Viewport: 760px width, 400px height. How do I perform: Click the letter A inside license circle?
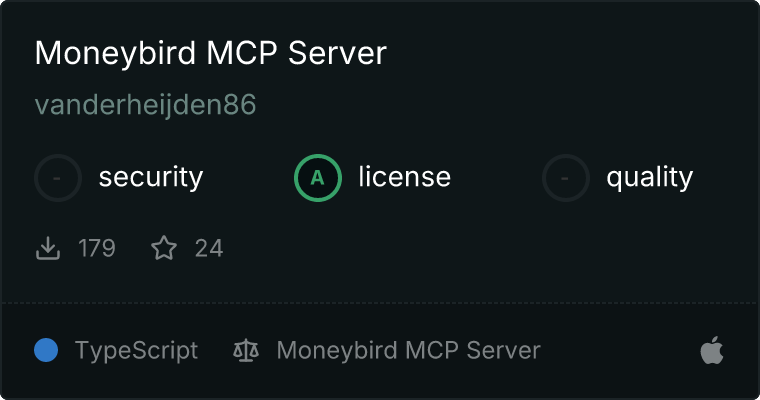pyautogui.click(x=317, y=178)
